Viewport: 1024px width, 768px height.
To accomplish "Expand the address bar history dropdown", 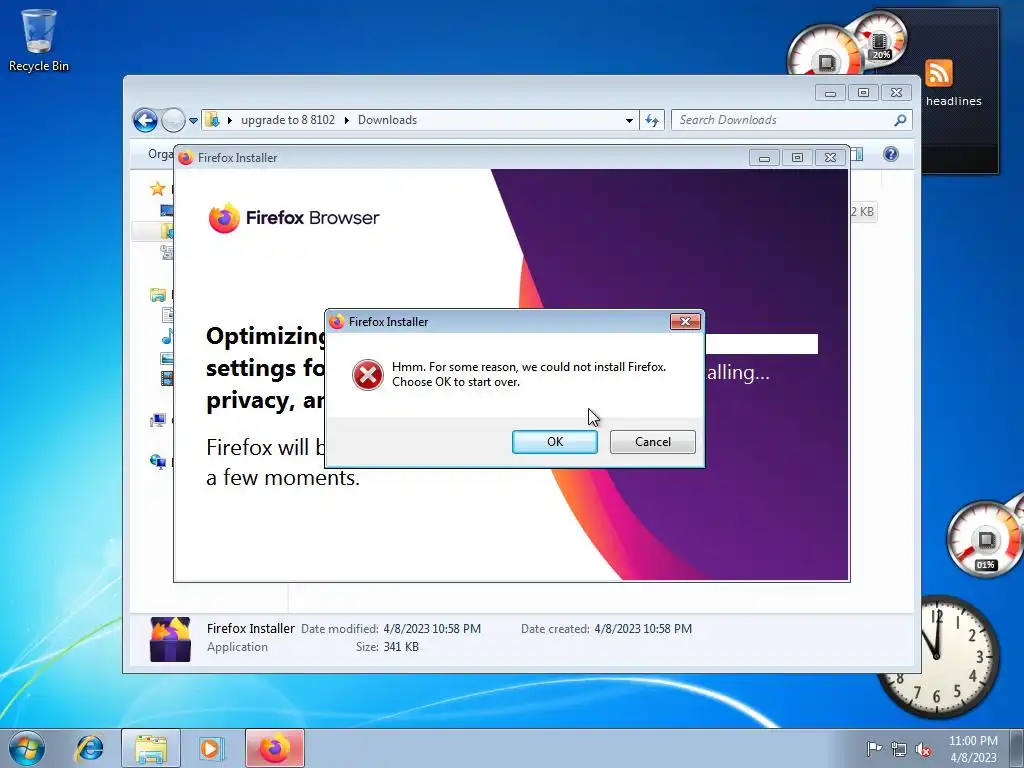I will pyautogui.click(x=629, y=120).
